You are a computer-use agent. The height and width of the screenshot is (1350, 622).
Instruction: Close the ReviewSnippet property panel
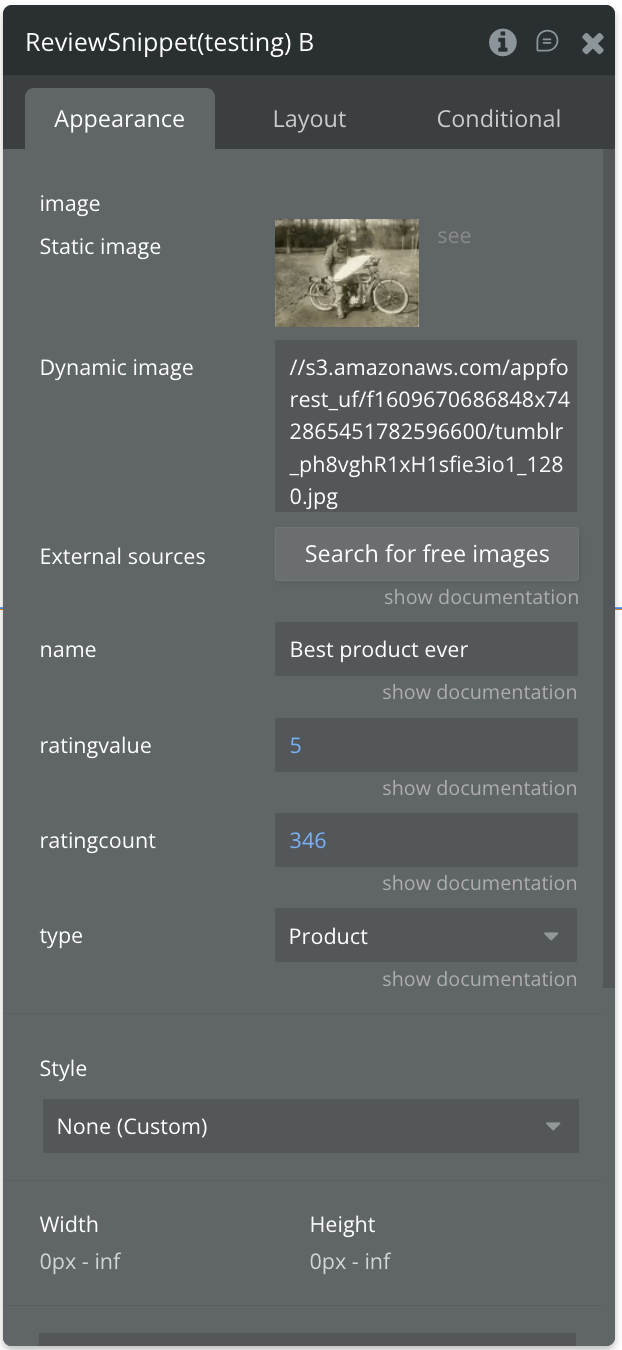(x=592, y=43)
